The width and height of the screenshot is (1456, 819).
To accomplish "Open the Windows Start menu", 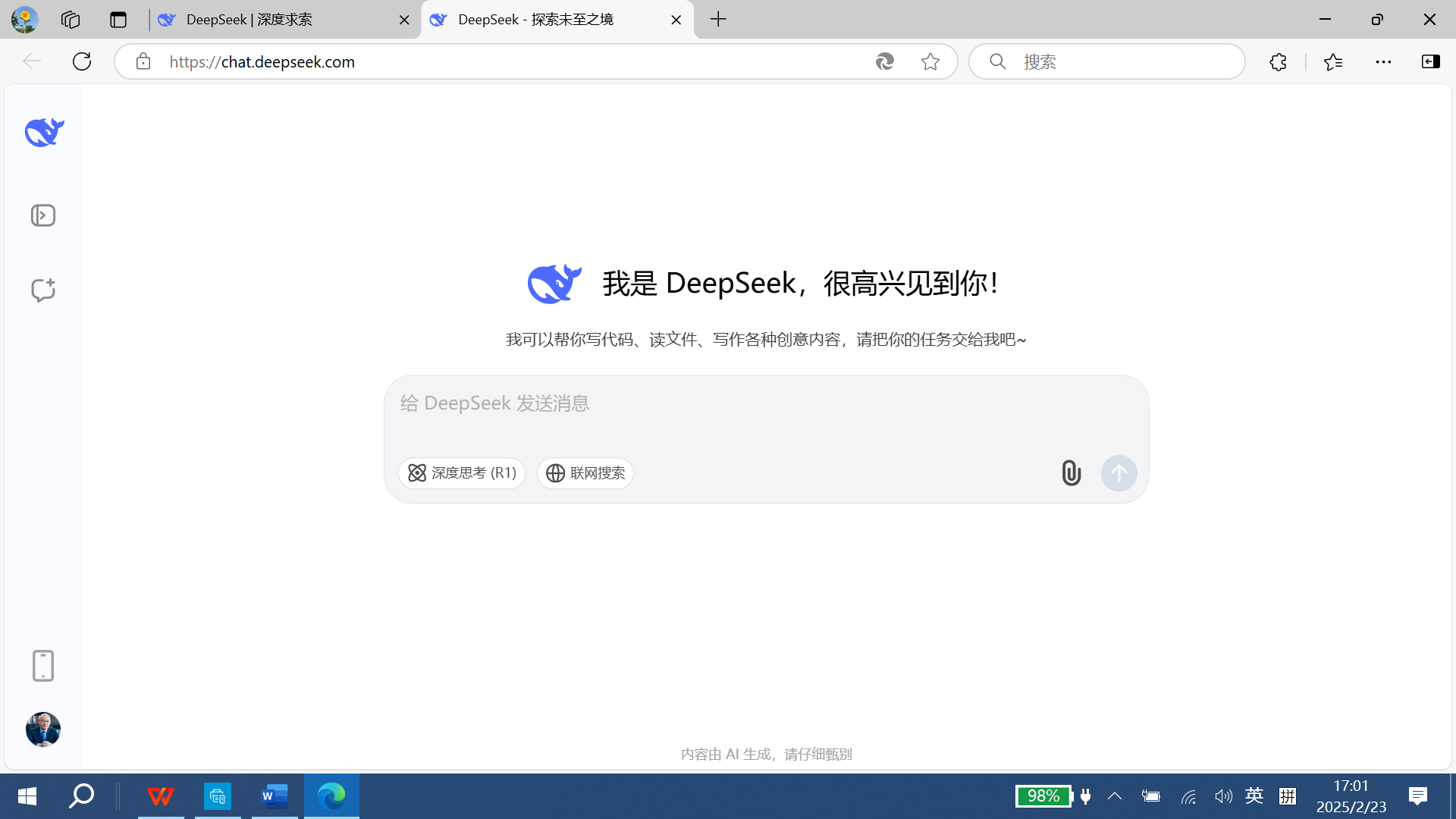I will (27, 796).
